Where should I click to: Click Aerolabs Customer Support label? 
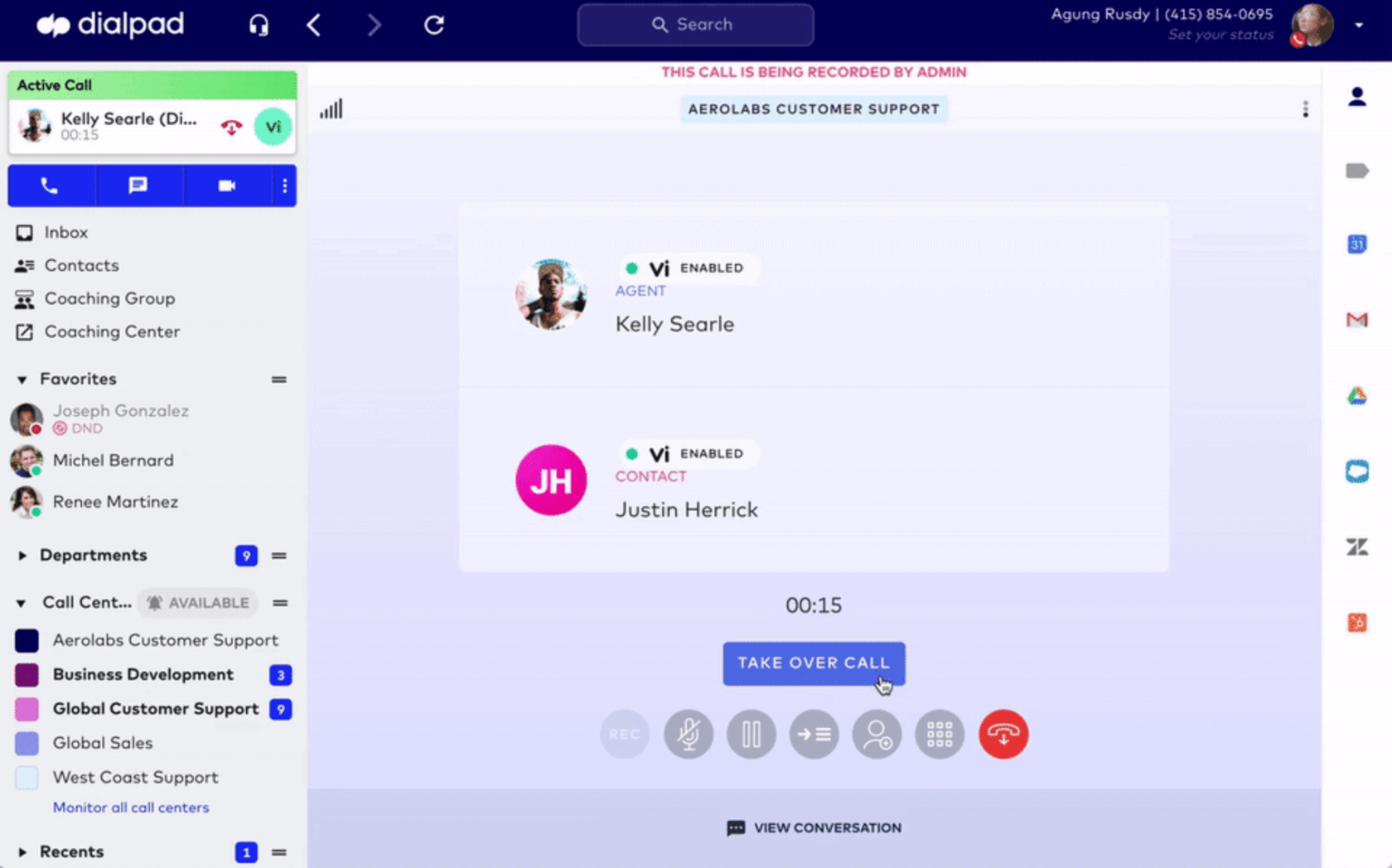point(814,109)
